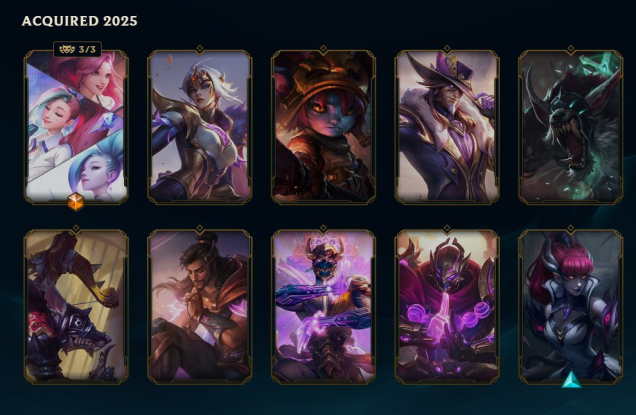Open the three-form Seraphine skin card
The height and width of the screenshot is (415, 636).
coord(76,127)
